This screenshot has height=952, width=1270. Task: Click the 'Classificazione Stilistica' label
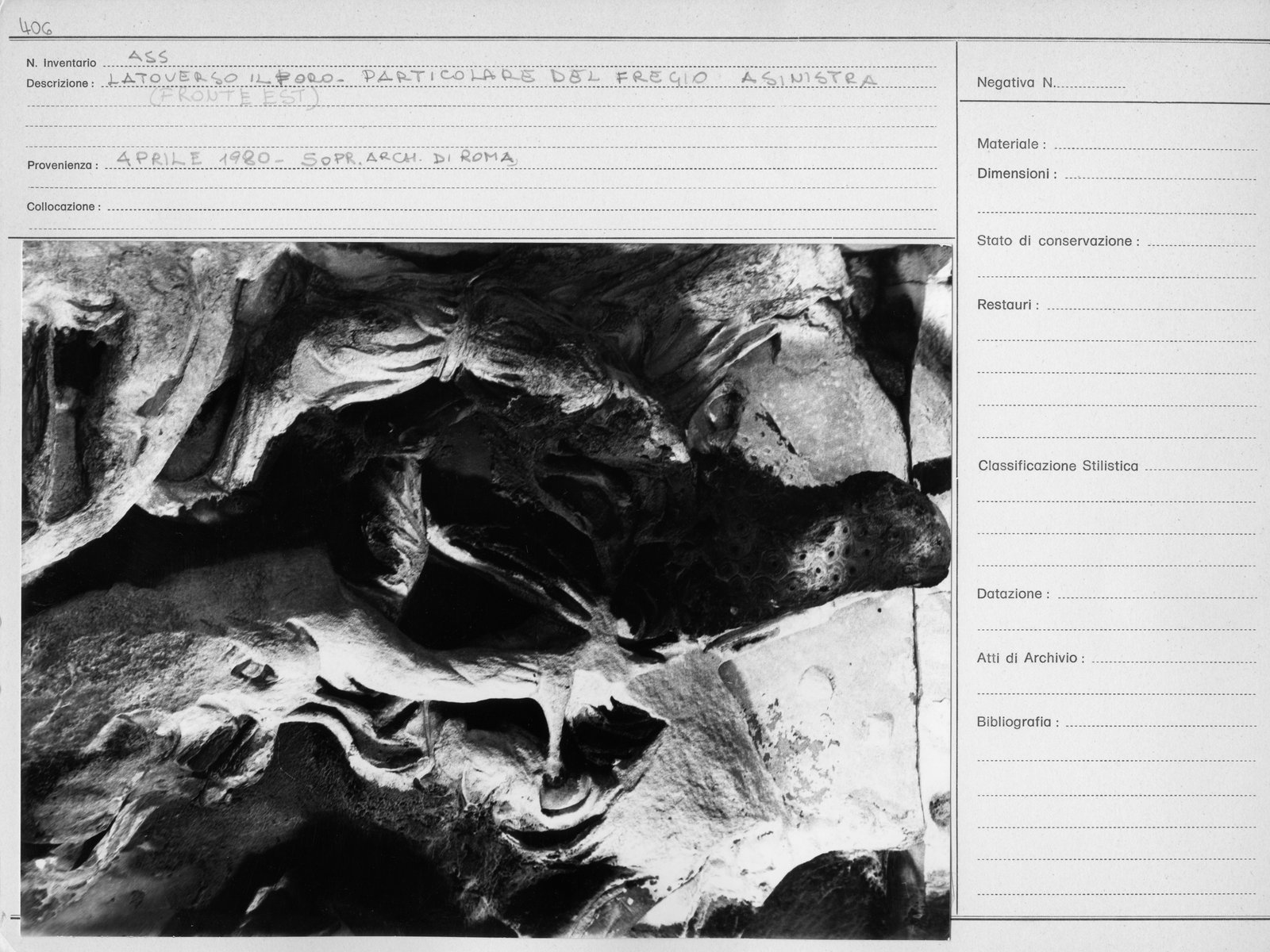coord(1058,466)
